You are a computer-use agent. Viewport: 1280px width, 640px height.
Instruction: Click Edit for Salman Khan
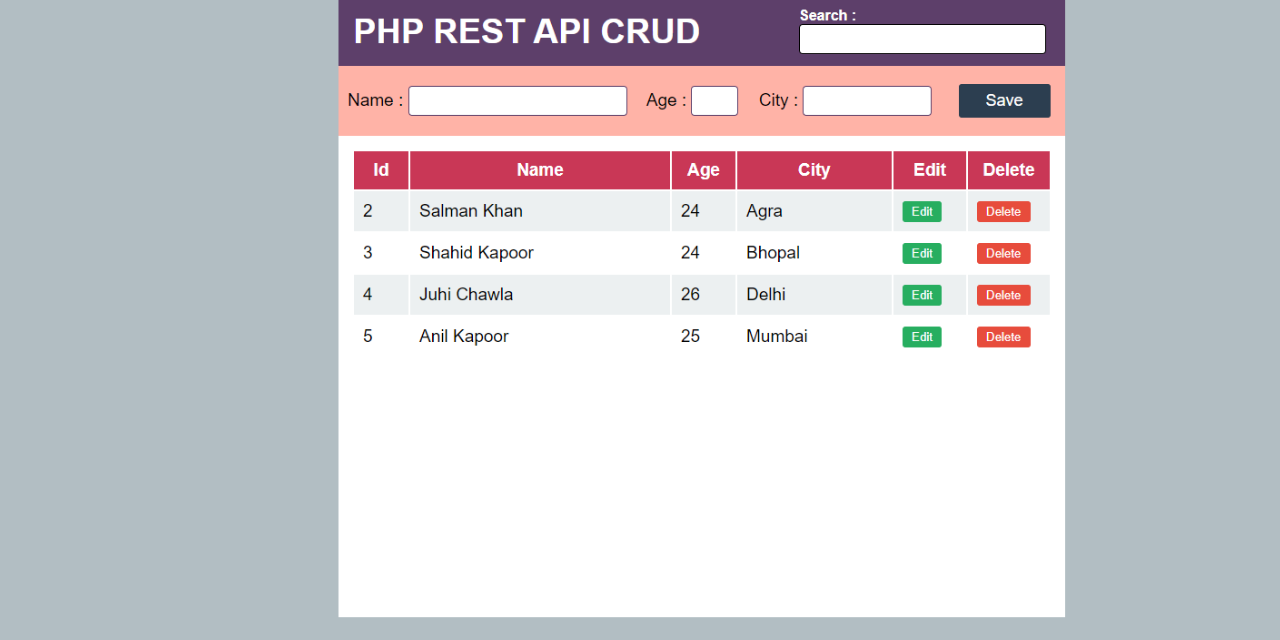click(921, 211)
